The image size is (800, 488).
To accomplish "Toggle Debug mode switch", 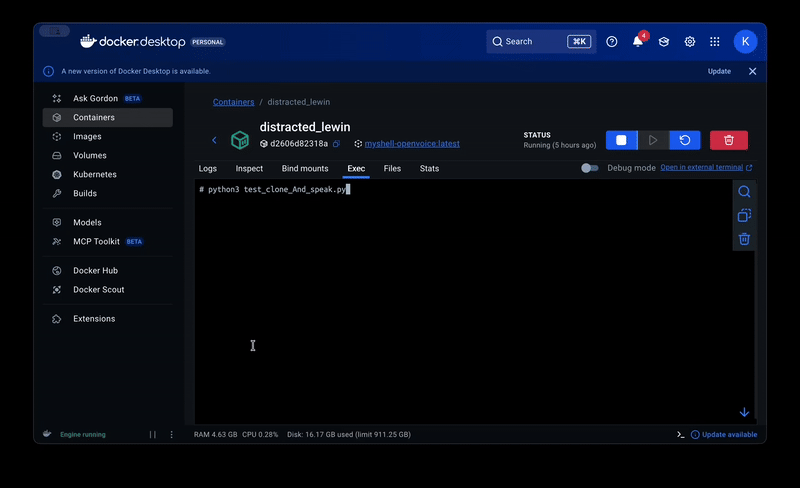I will pos(589,168).
